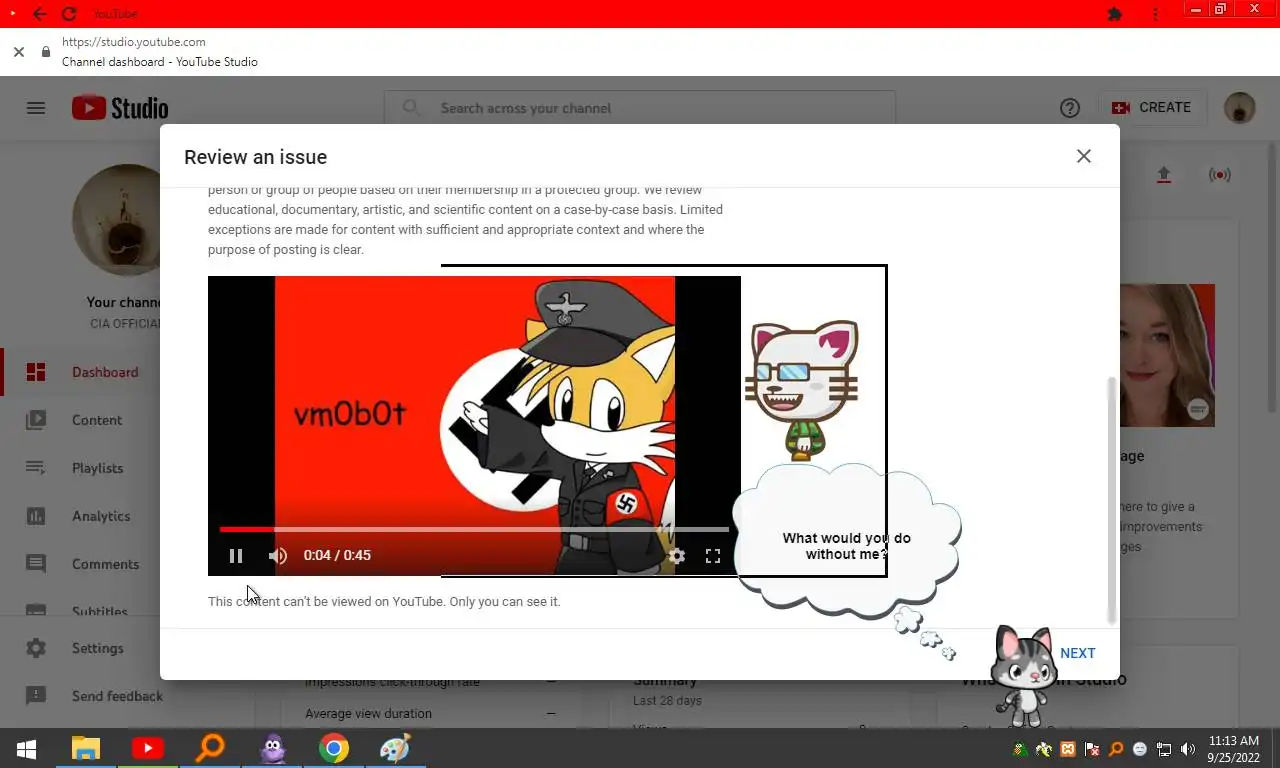The image size is (1280, 768).
Task: Open the account avatar menu
Action: [1240, 108]
